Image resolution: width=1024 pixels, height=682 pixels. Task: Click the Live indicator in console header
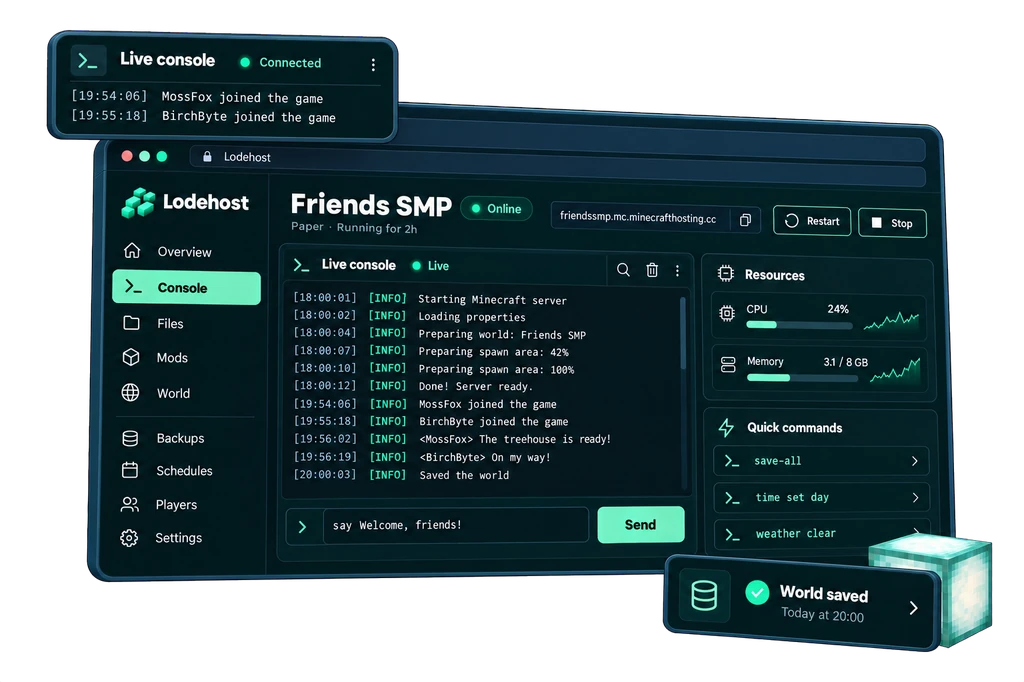[430, 266]
